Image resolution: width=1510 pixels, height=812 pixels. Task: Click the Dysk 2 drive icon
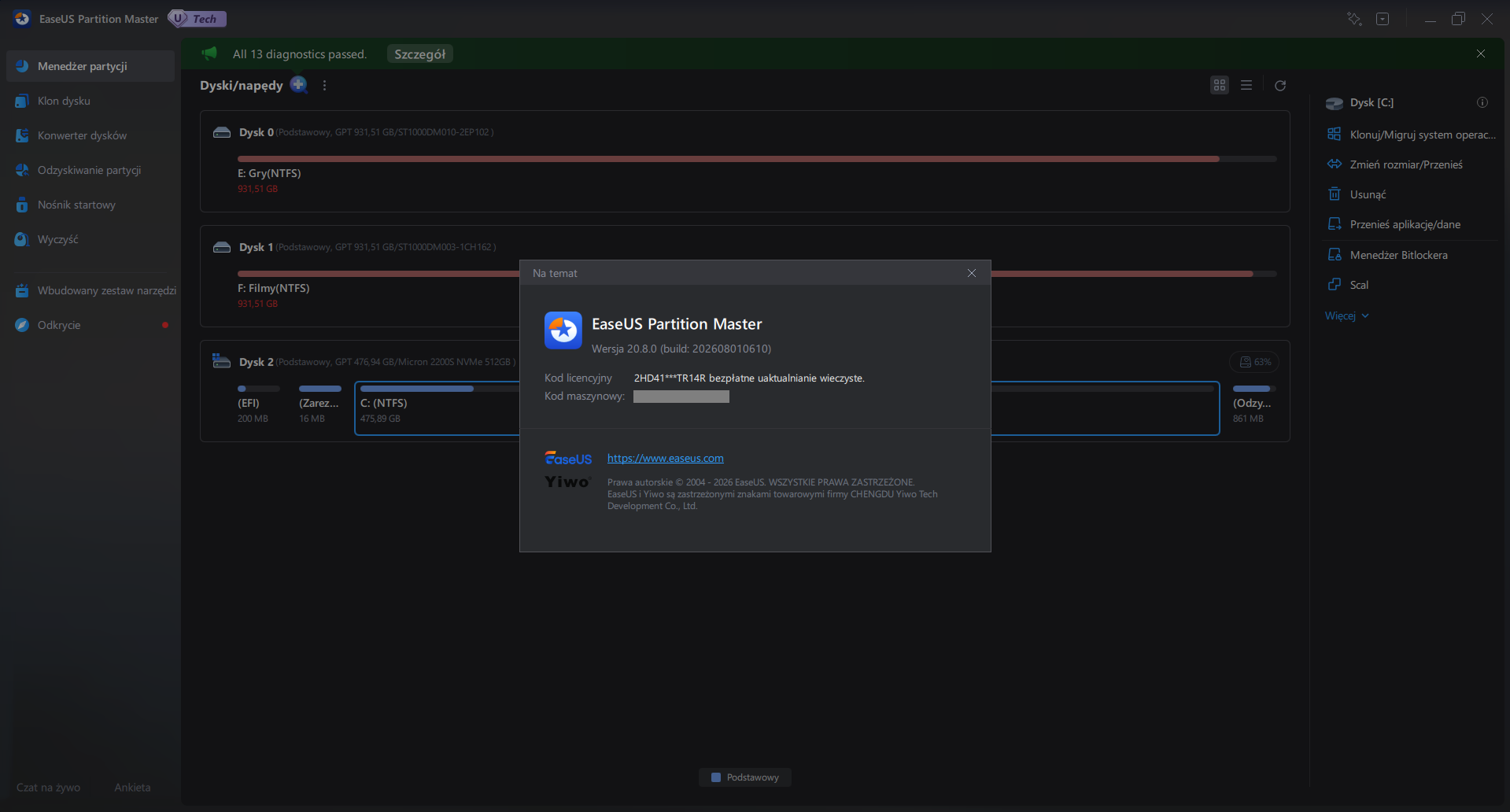point(221,361)
